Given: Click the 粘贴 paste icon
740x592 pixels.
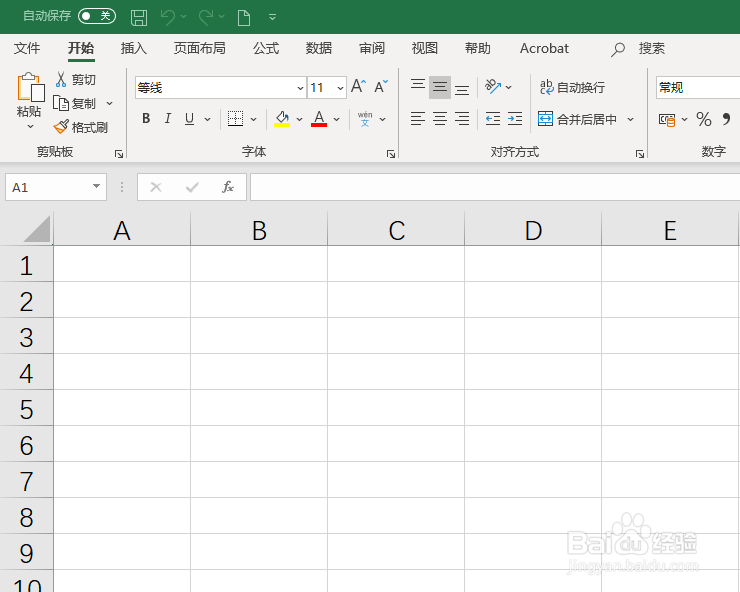Looking at the screenshot, I should (x=30, y=87).
